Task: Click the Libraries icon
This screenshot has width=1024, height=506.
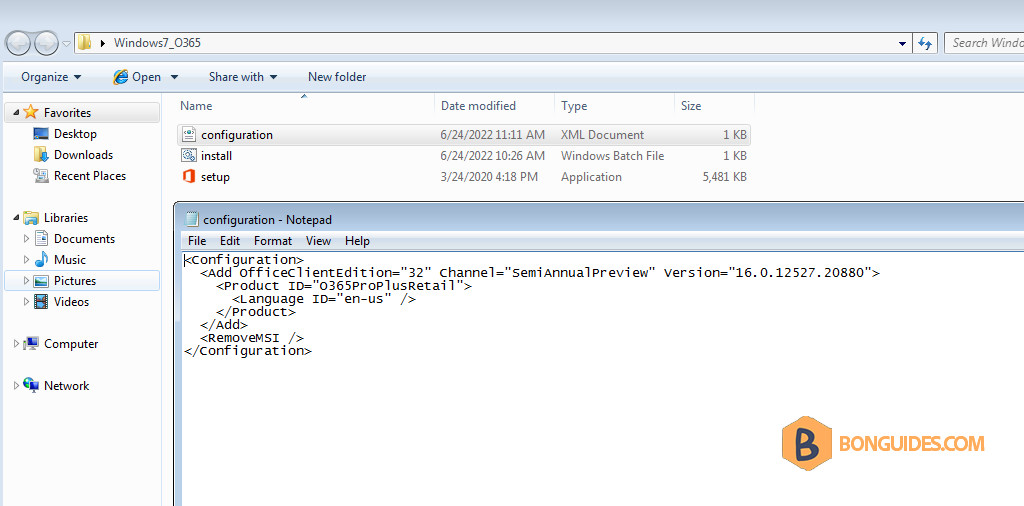Action: (x=30, y=218)
